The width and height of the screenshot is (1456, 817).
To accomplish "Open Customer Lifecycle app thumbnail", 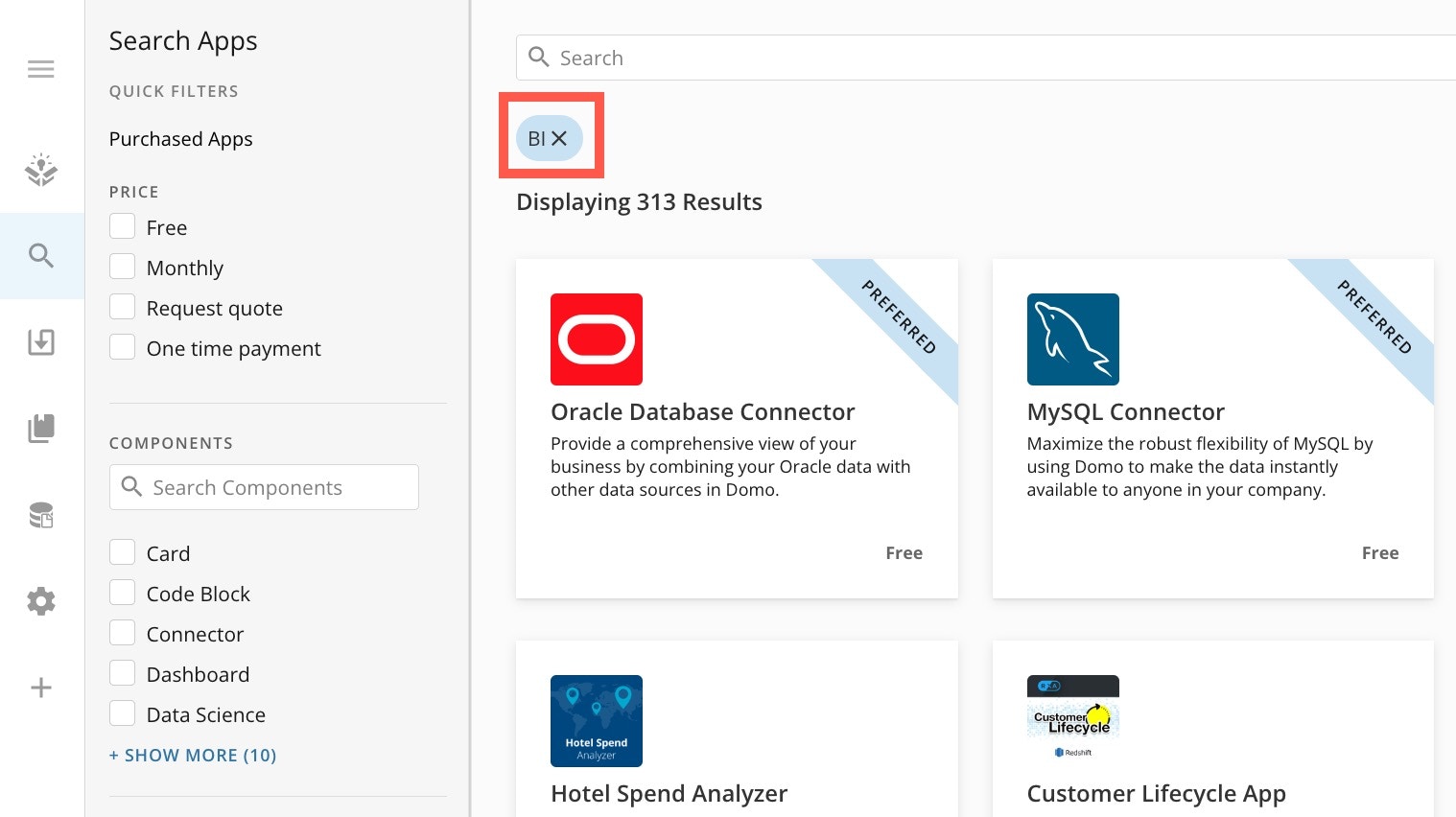I will pos(1072,721).
